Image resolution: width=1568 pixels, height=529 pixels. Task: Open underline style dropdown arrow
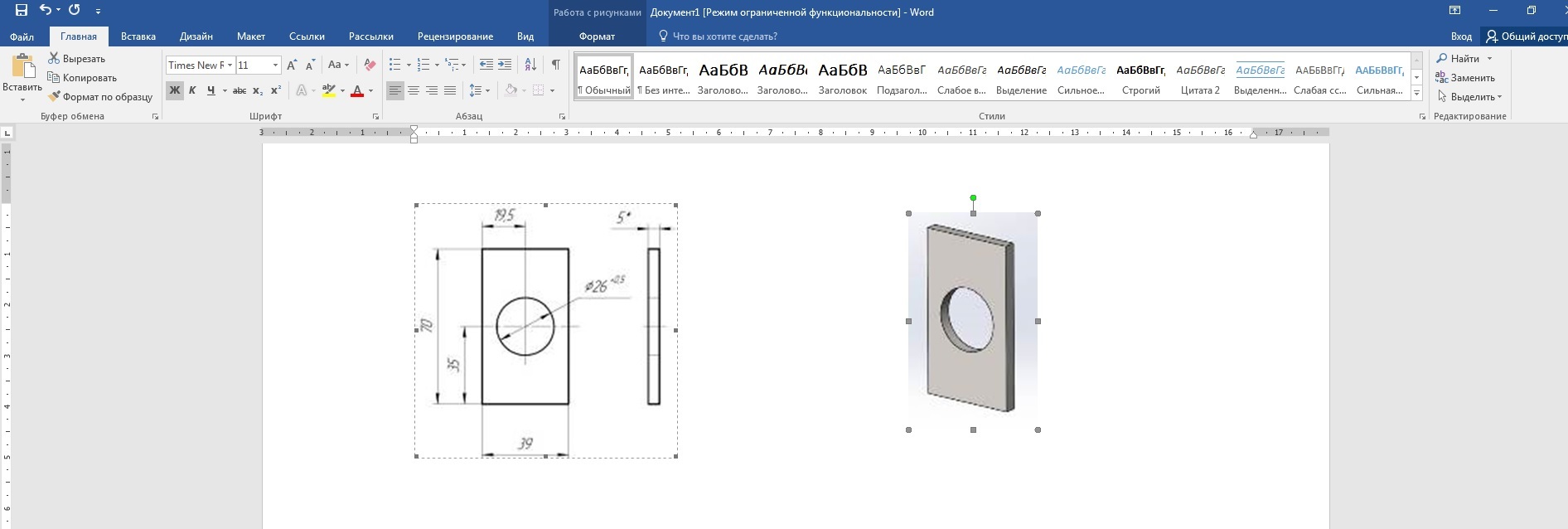pos(225,90)
